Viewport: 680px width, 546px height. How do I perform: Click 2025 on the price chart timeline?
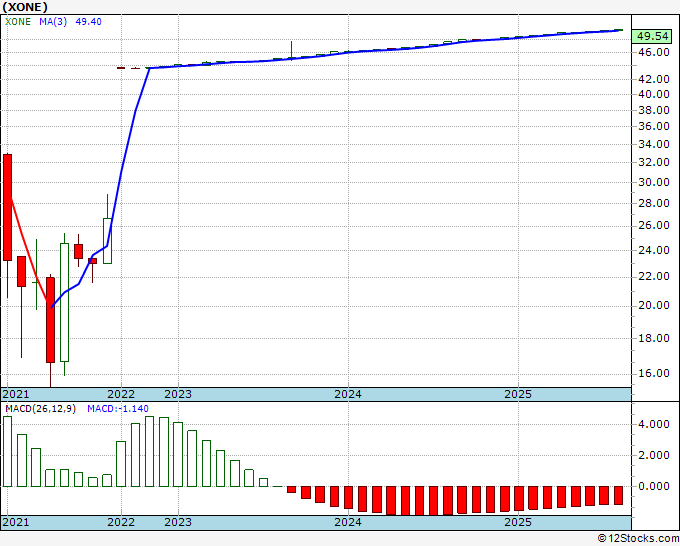tap(518, 394)
